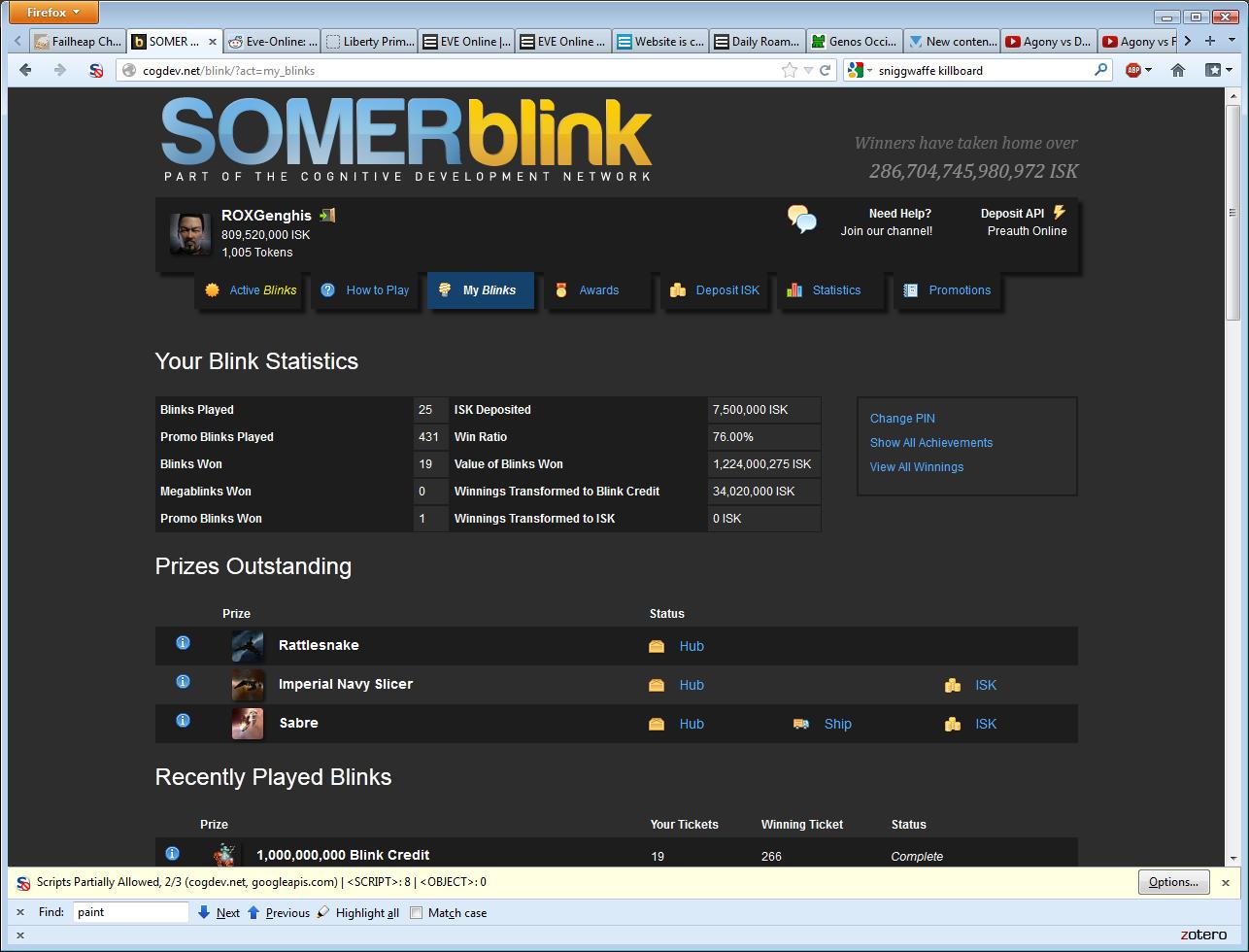1249x952 pixels.
Task: Click the Hub link for Rattlesnake
Action: click(692, 646)
